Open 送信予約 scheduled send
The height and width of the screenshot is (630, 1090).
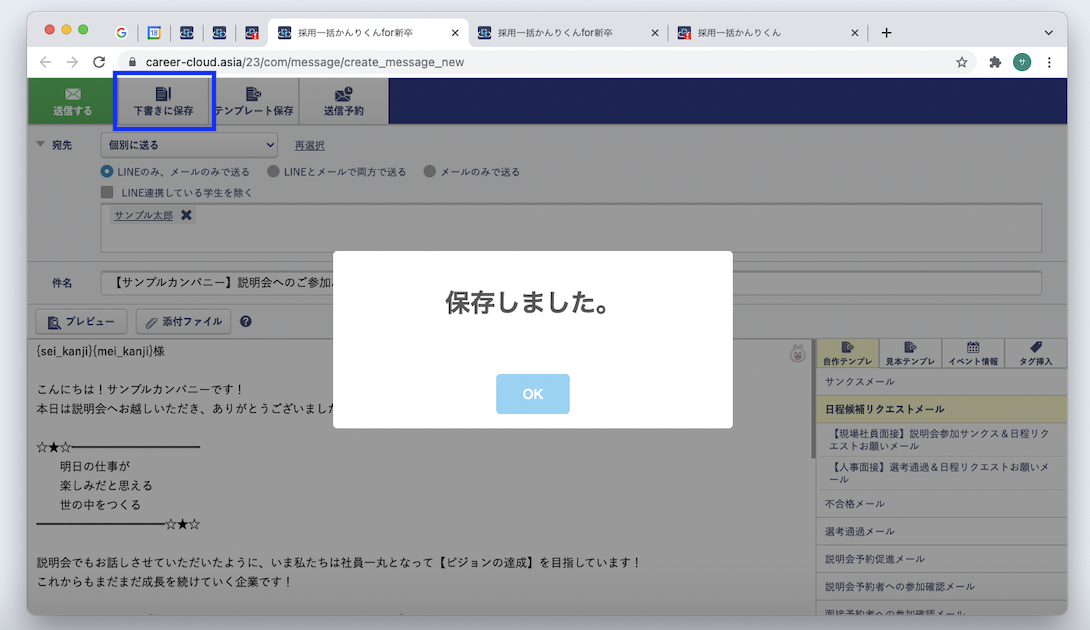343,100
